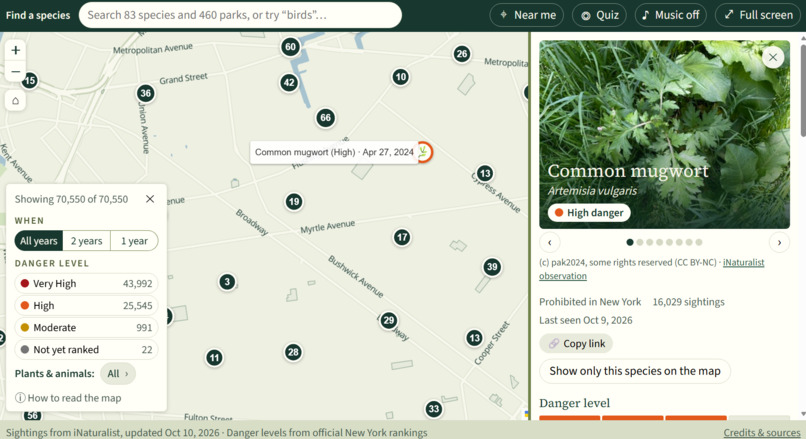Click the Danger level heading
The image size is (806, 439).
pyautogui.click(x=574, y=403)
